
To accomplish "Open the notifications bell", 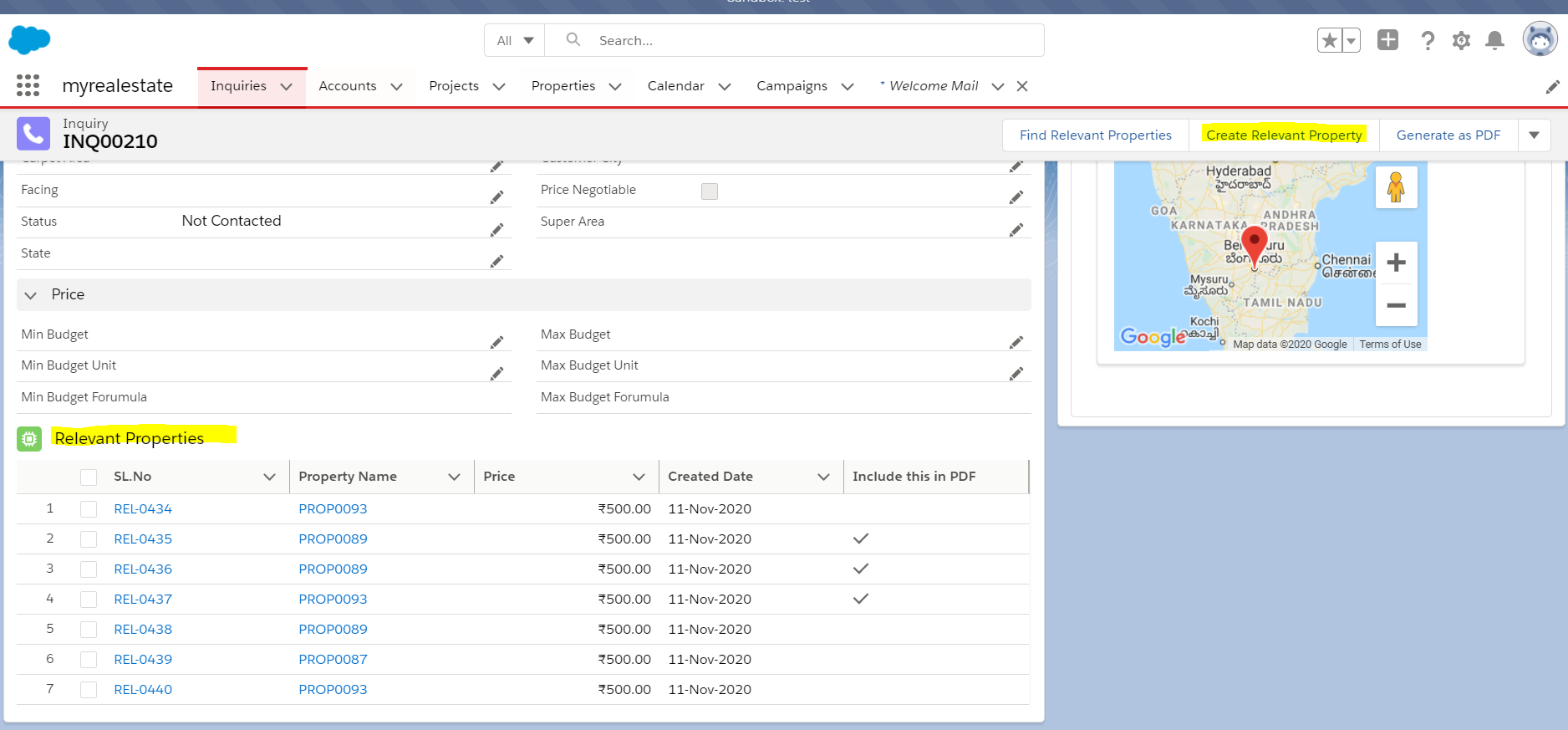I will 1494,40.
